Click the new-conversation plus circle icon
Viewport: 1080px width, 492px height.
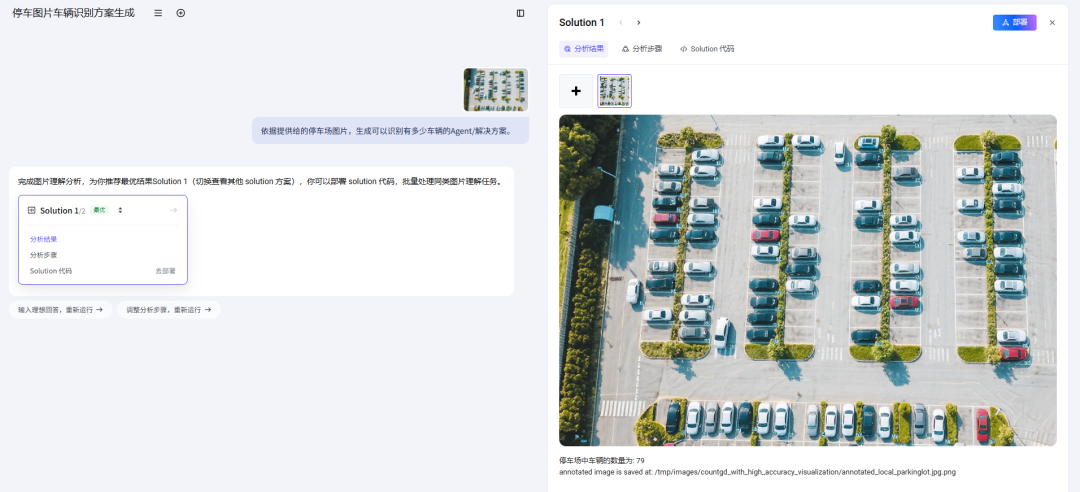coord(180,13)
